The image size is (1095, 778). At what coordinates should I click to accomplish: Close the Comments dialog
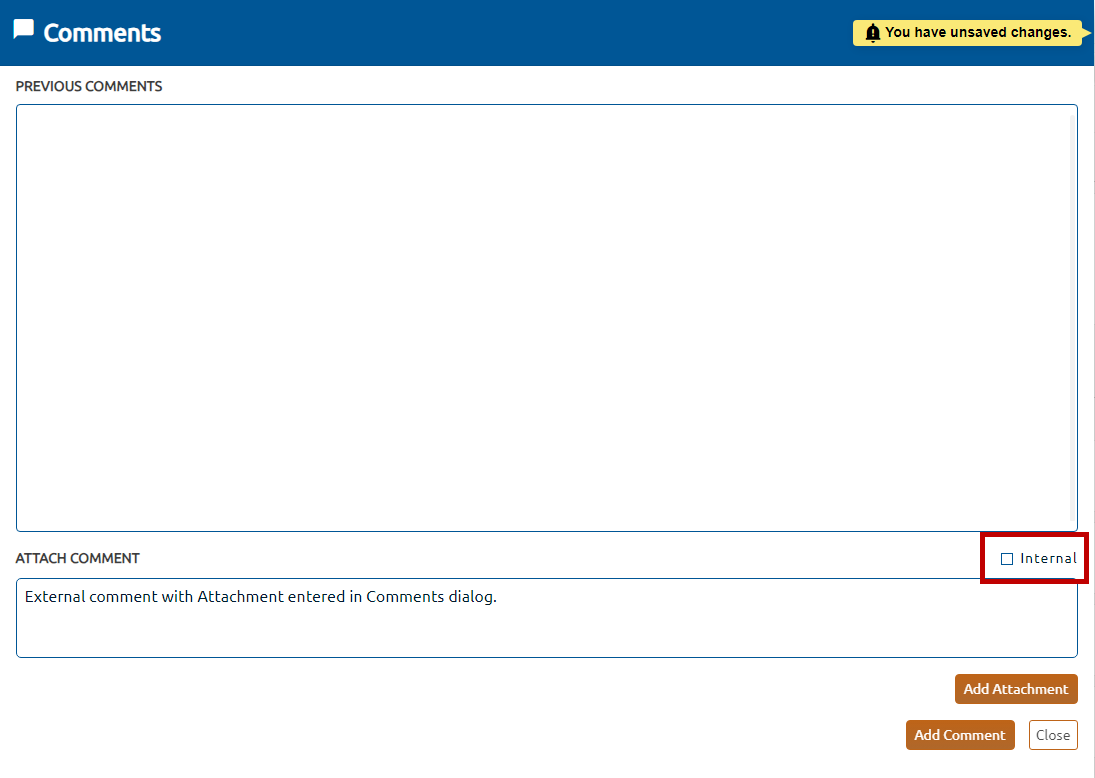tap(1053, 735)
